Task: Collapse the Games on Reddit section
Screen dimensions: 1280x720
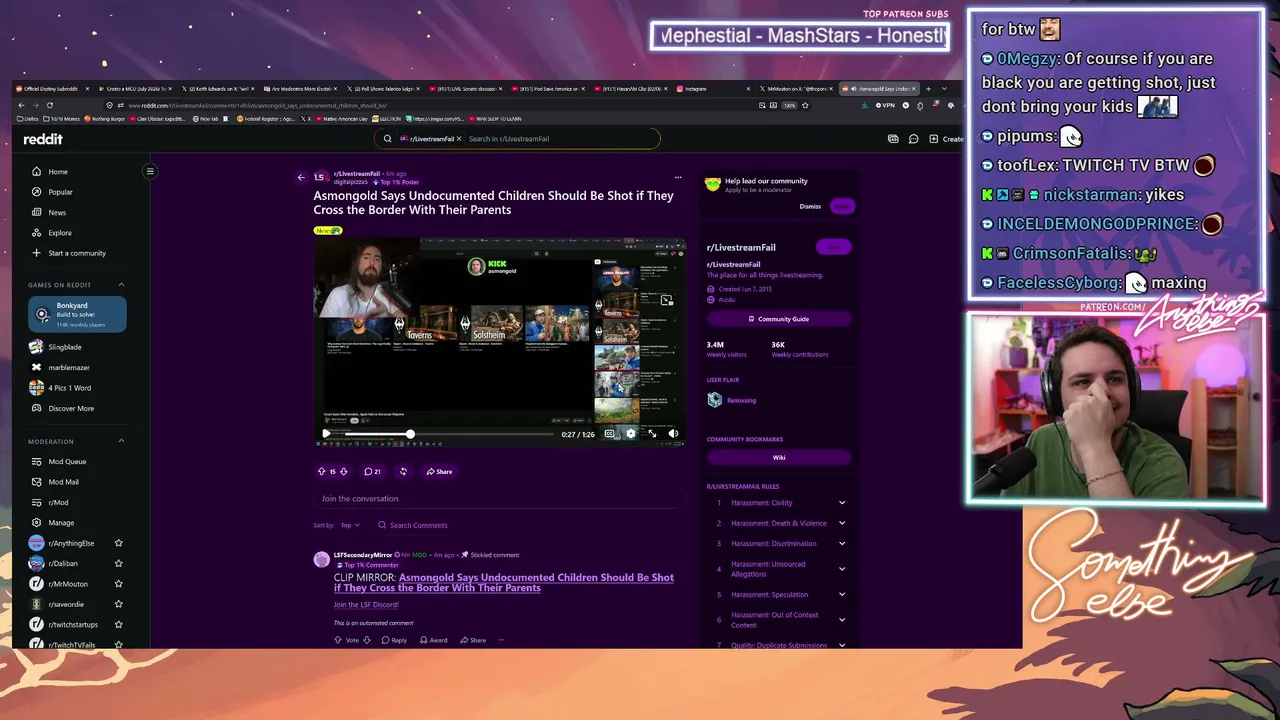Action: click(121, 285)
